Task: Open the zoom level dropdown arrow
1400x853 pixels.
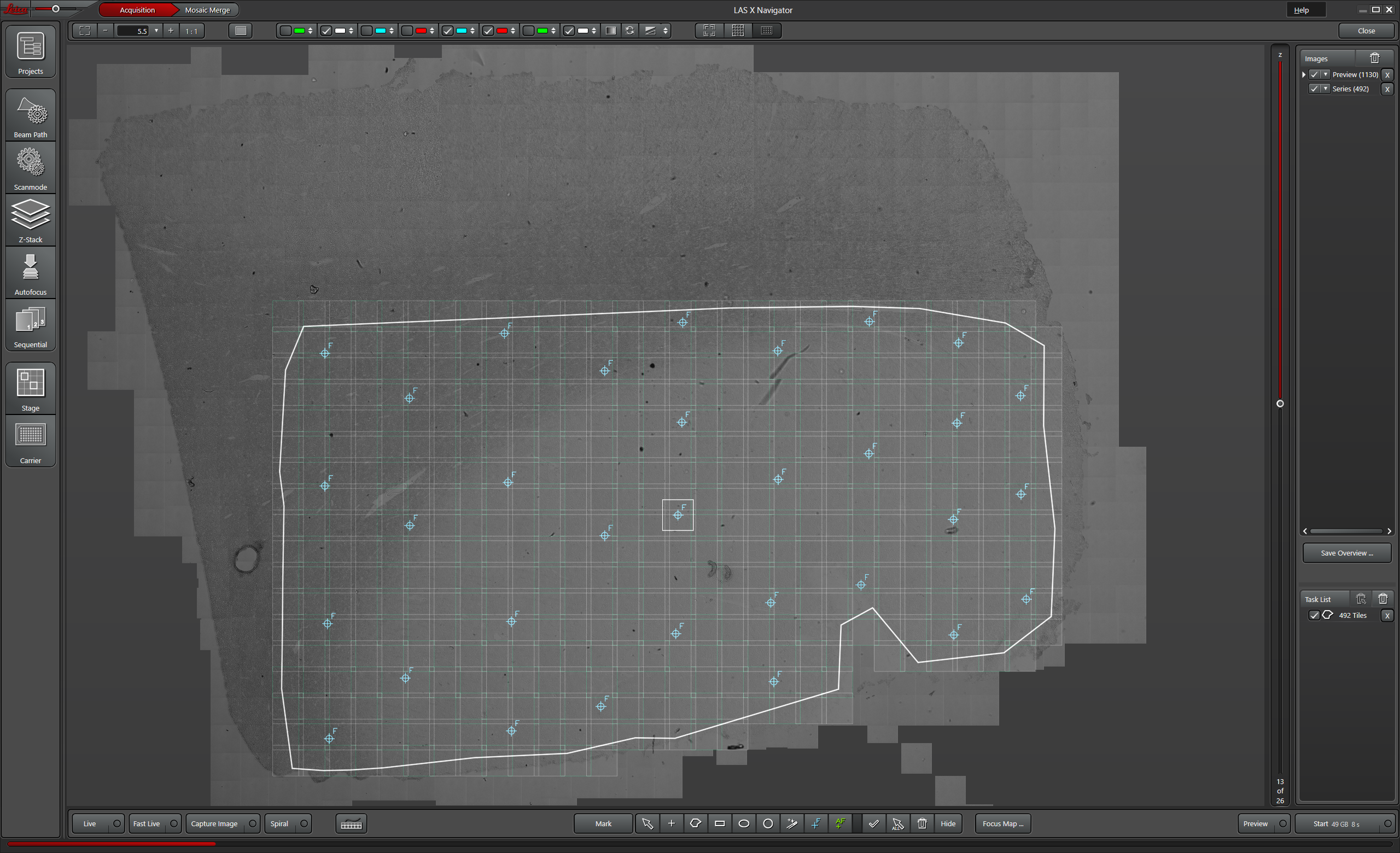Action: 156,31
